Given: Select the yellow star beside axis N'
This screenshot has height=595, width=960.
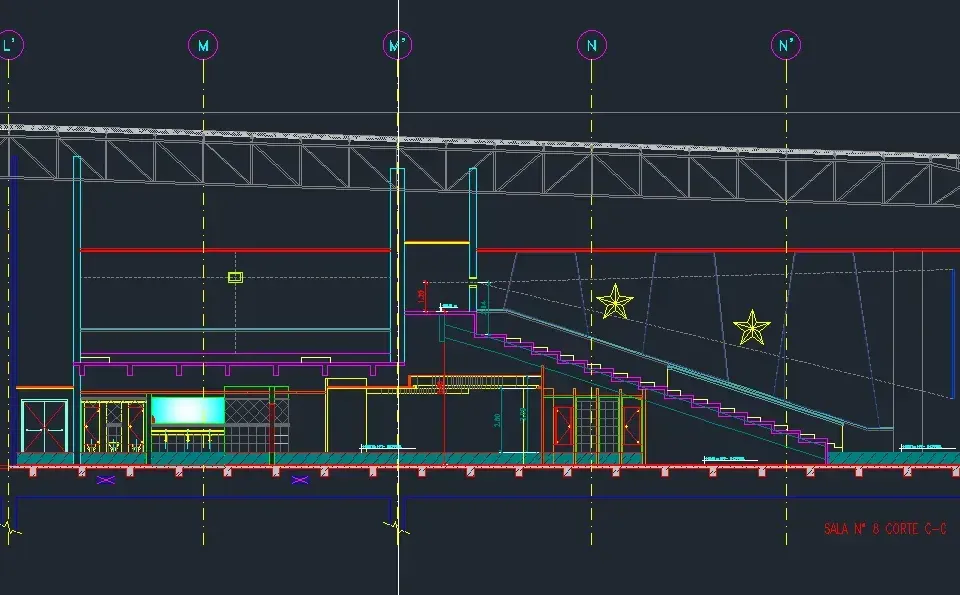Looking at the screenshot, I should (x=752, y=327).
